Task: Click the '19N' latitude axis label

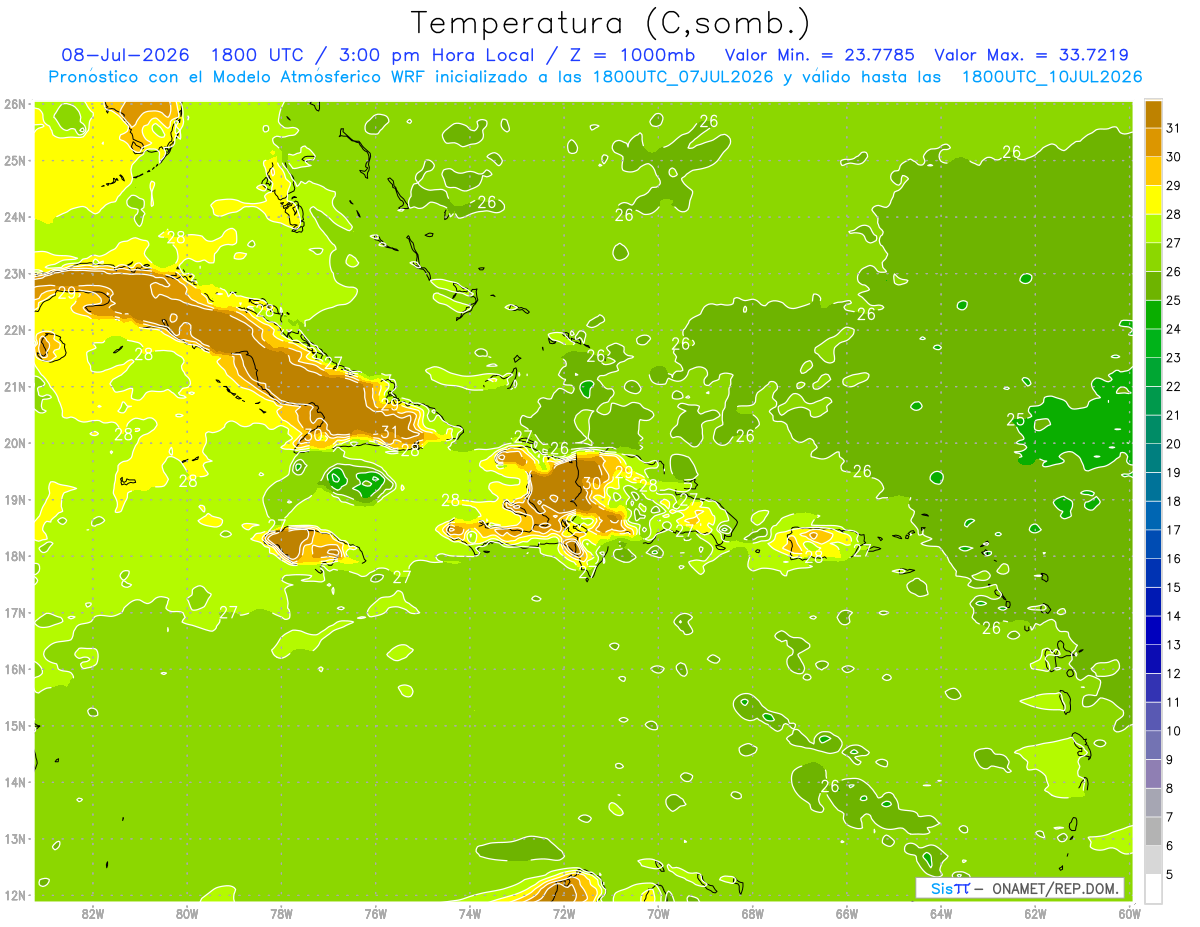Action: pos(14,500)
